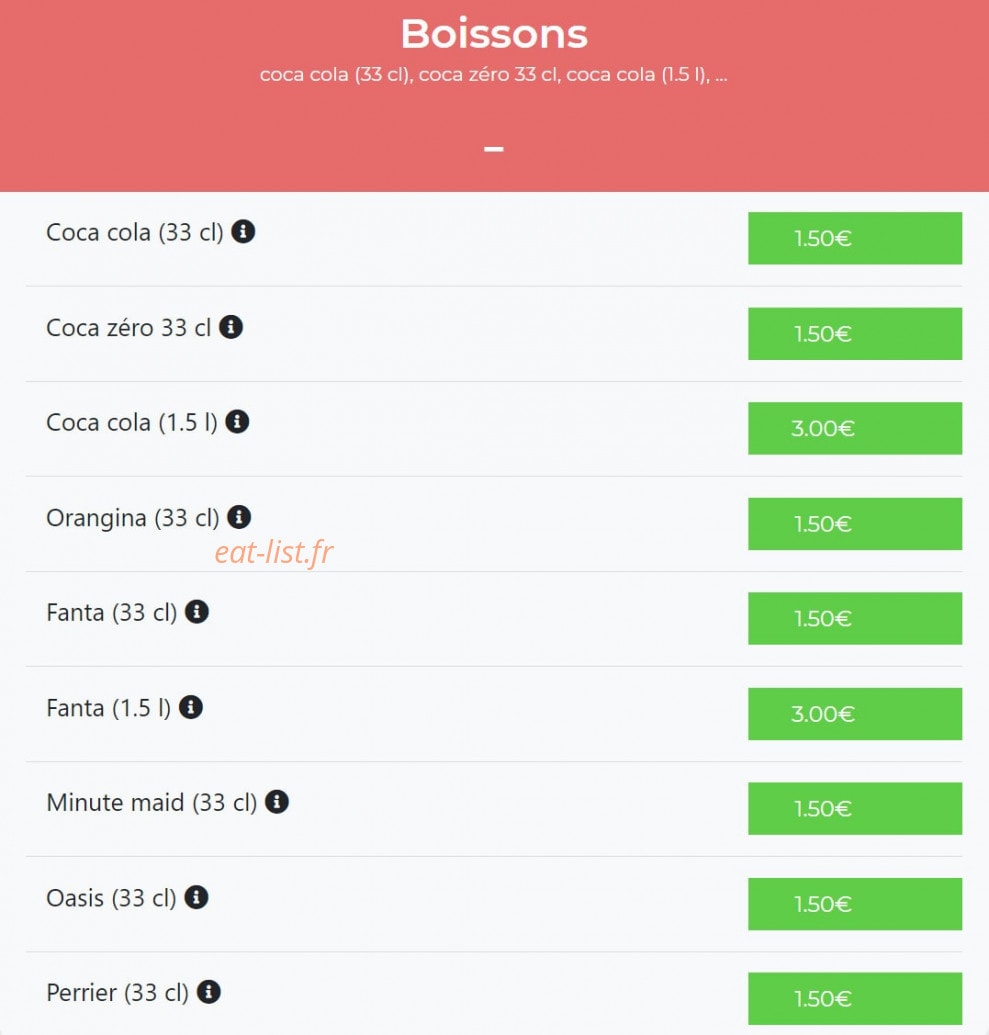Add Orangina (33 cl) using its price button

pos(855,523)
